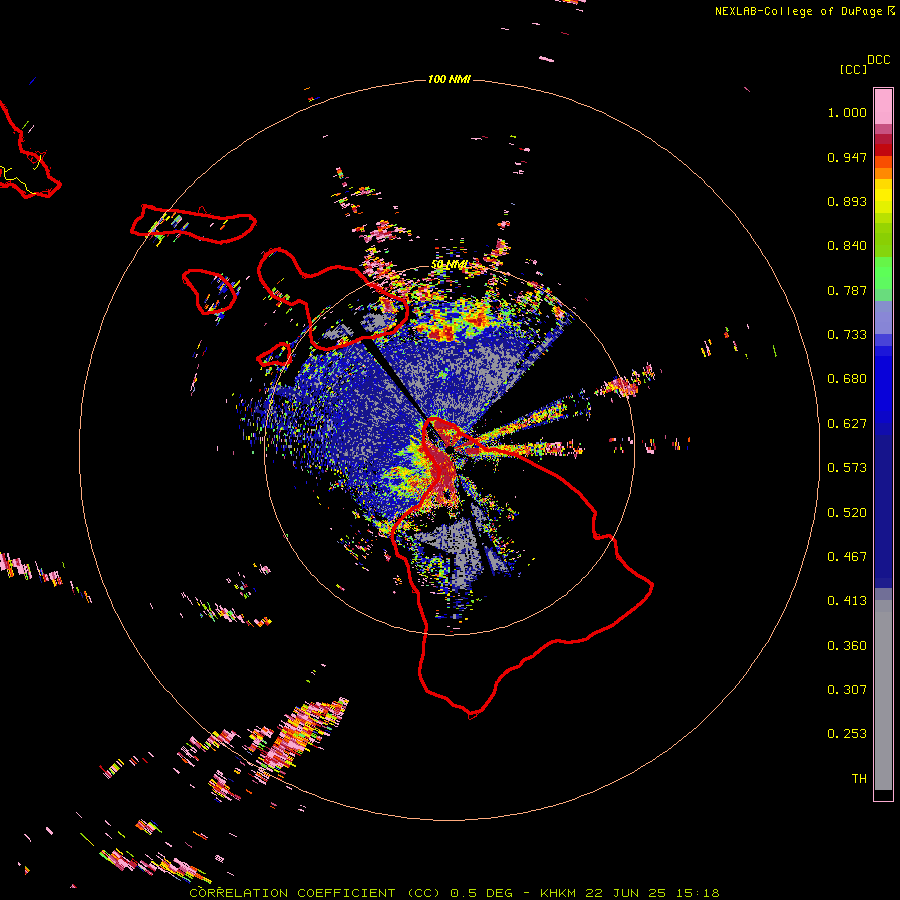900x900 pixels.
Task: Click the 0.840 value on color scale
Action: (847, 246)
